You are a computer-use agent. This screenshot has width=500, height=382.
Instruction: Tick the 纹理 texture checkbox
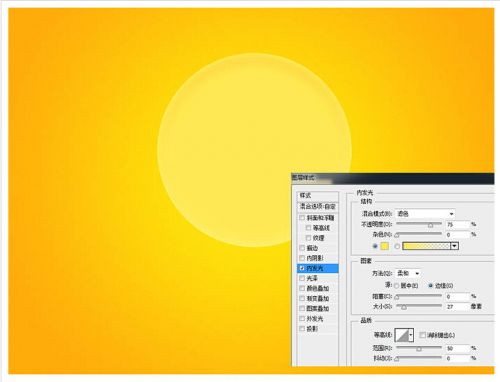[308, 238]
